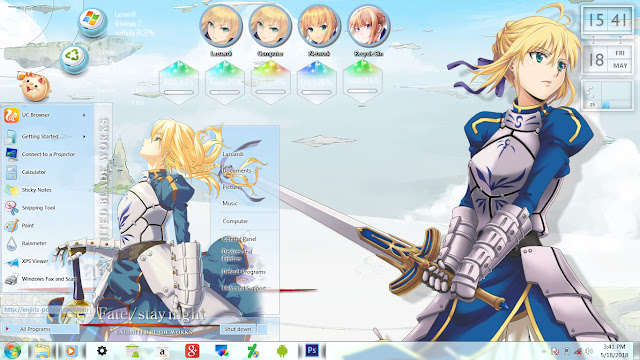Click the volume speaker tray icon
The width and height of the screenshot is (640, 360).
(589, 351)
